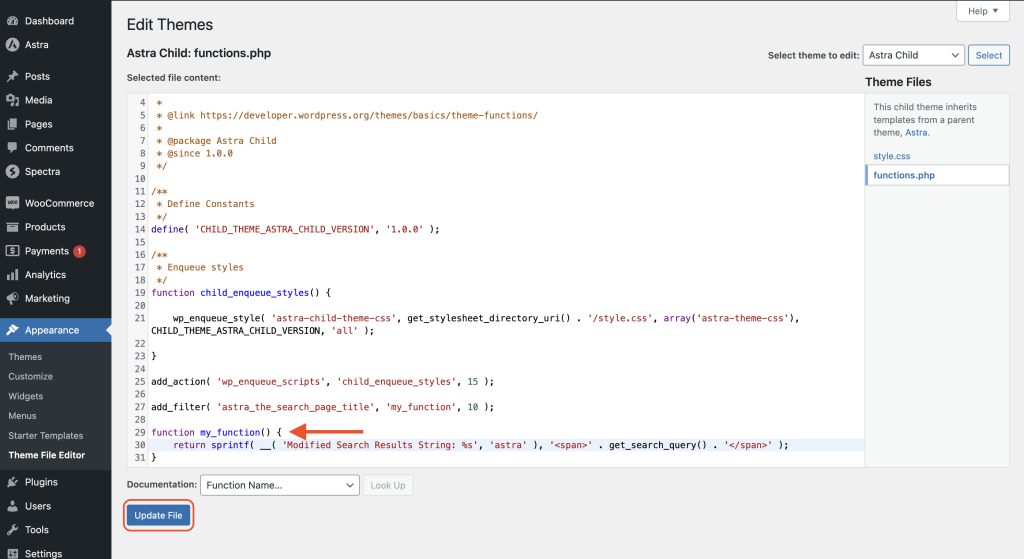Click the Look Up button
This screenshot has width=1024, height=559.
pyautogui.click(x=388, y=485)
